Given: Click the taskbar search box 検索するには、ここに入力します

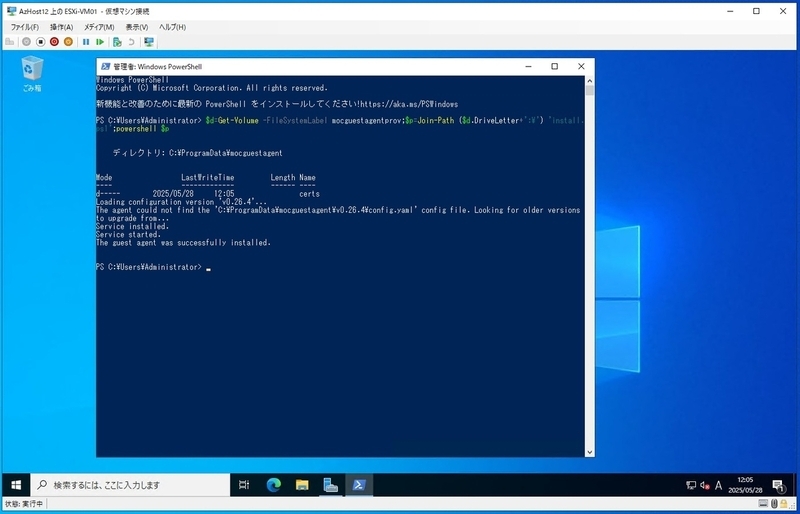Looking at the screenshot, I should tap(130, 485).
